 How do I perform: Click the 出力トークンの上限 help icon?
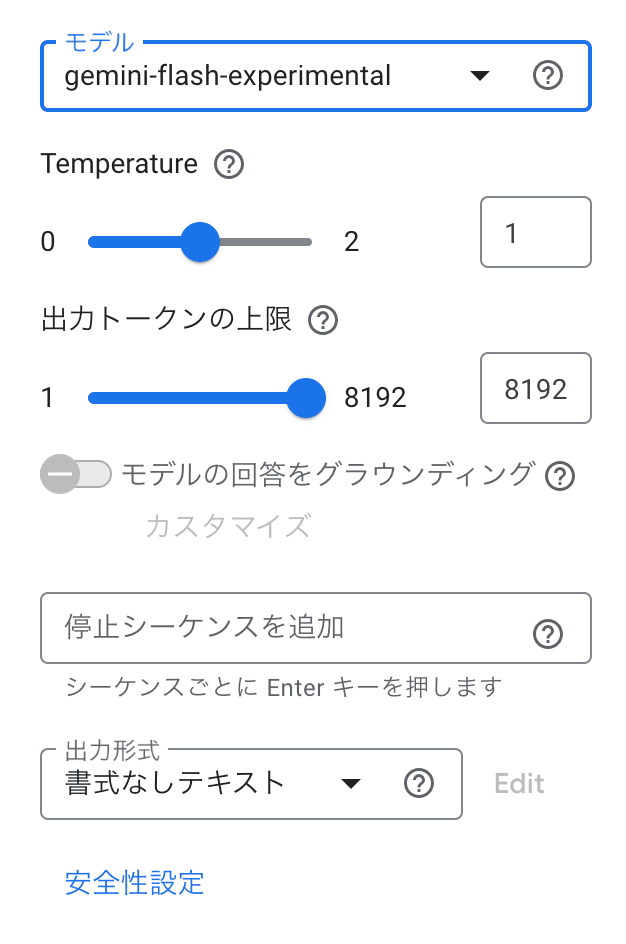pos(322,320)
